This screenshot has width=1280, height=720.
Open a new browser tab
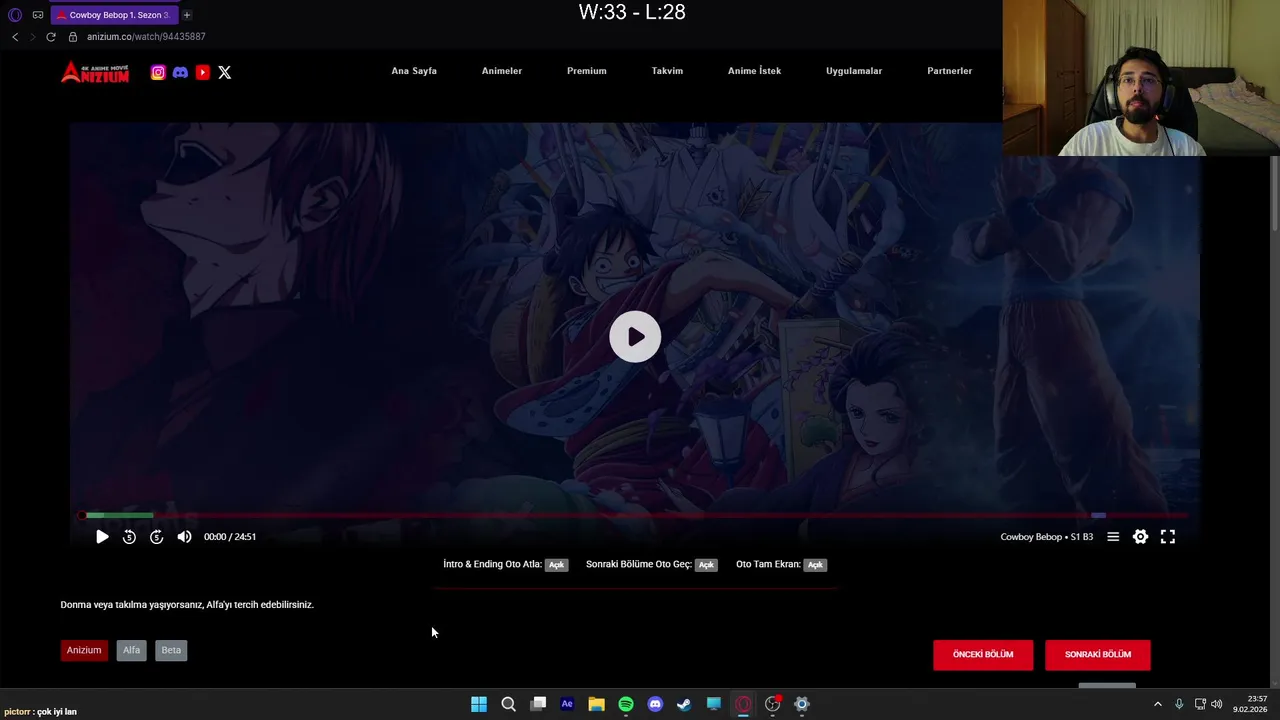(187, 15)
